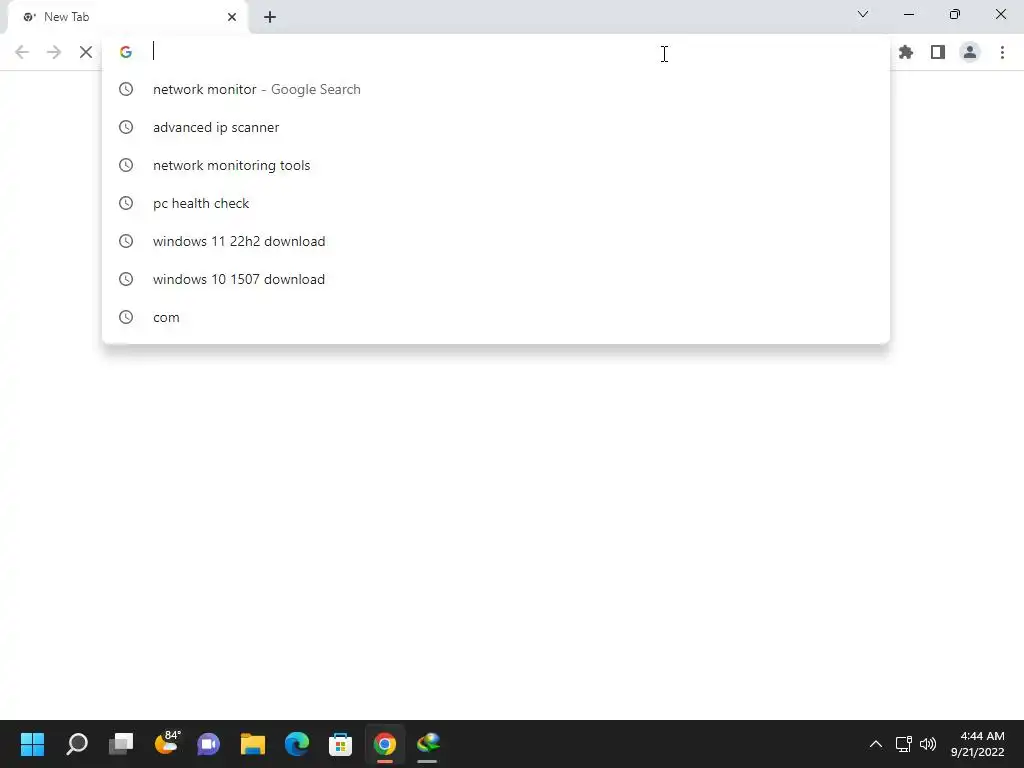The image size is (1024, 768).
Task: Minimize the Chrome window
Action: coord(908,14)
